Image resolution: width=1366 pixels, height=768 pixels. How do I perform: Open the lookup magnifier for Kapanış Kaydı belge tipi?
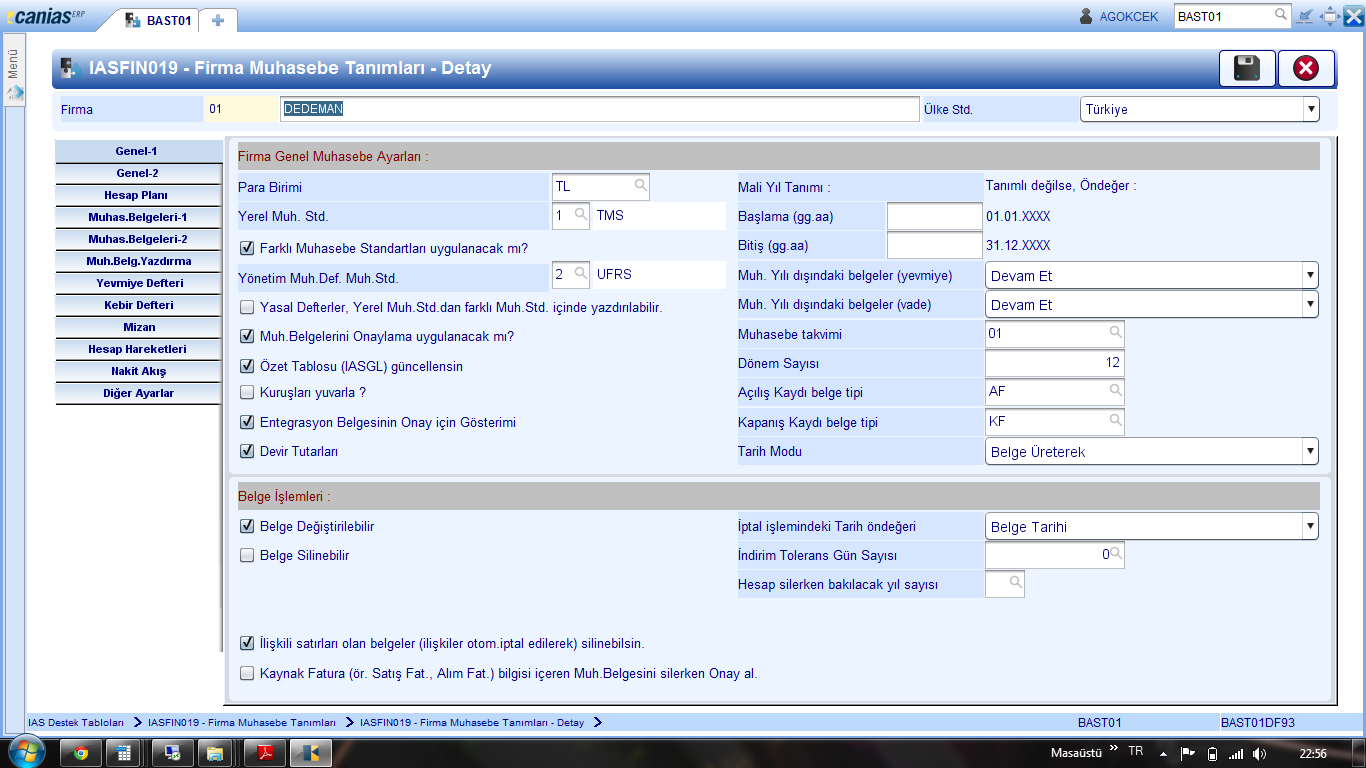coord(1115,421)
